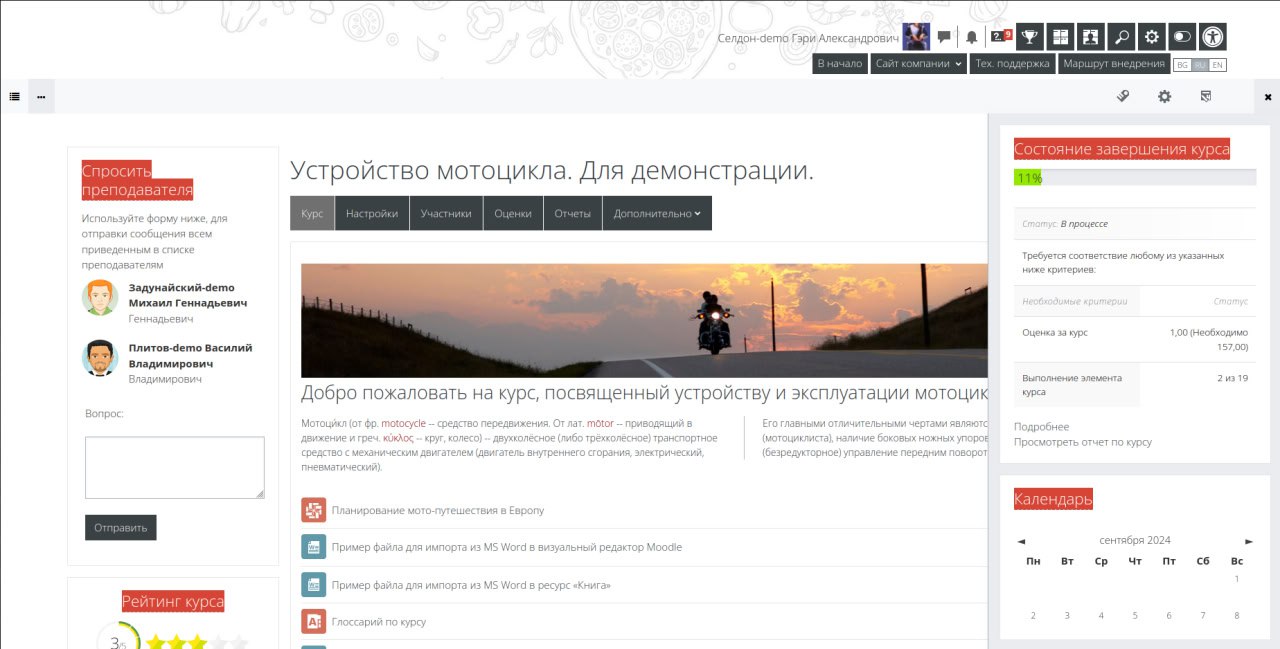Open the course settings gear in the toolbar
The width and height of the screenshot is (1280, 649).
tap(1164, 96)
